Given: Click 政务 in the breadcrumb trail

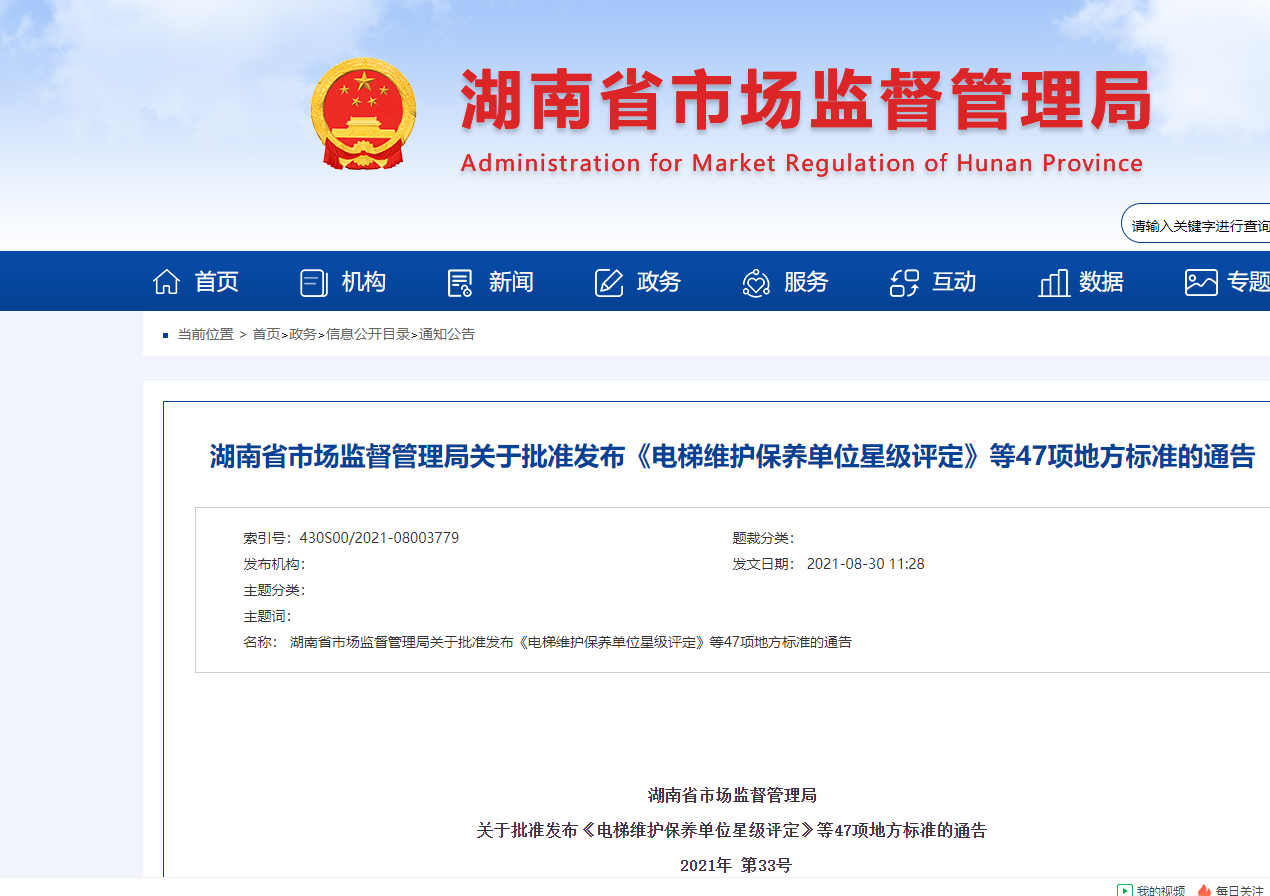Looking at the screenshot, I should pyautogui.click(x=302, y=335).
